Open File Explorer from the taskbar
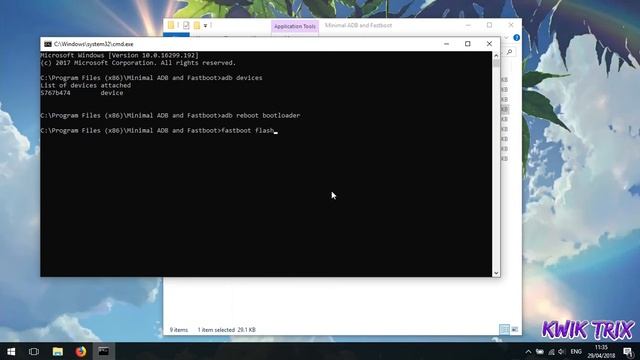This screenshot has height=360, width=640. point(58,351)
